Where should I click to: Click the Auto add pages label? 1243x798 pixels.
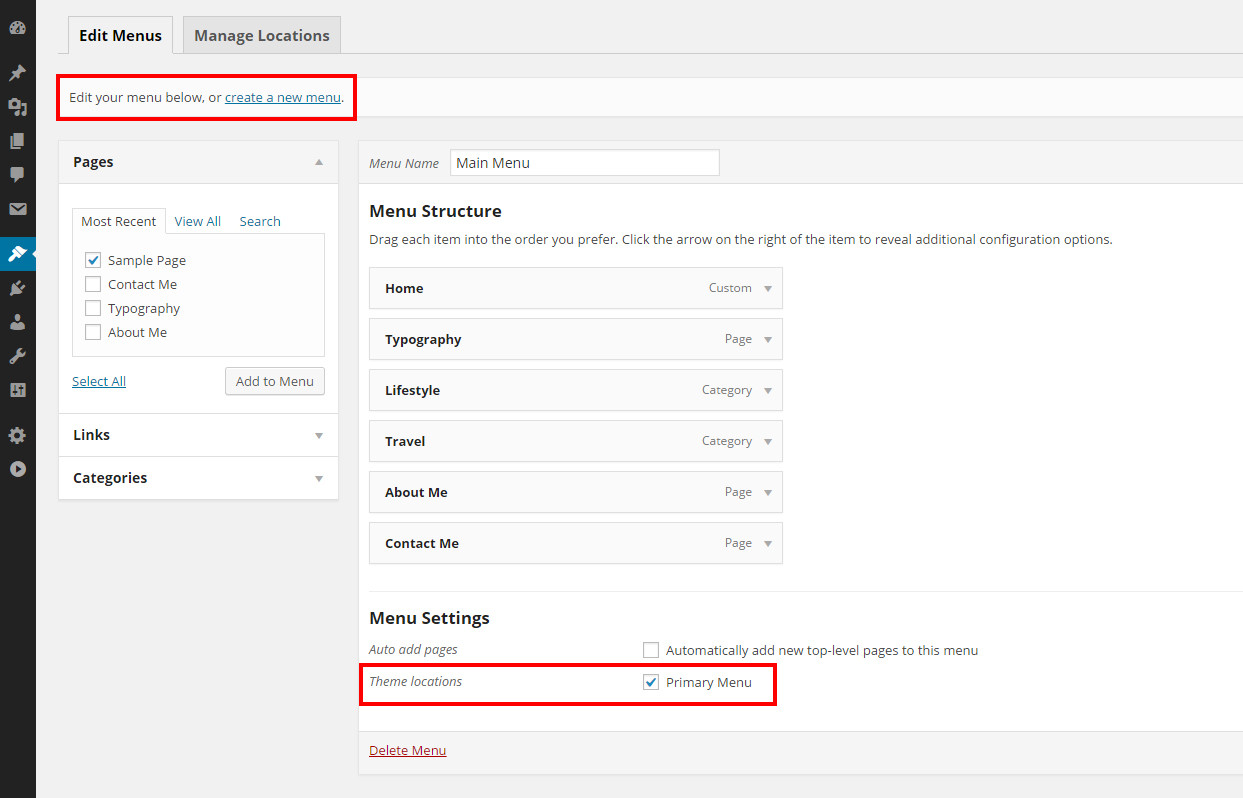413,649
